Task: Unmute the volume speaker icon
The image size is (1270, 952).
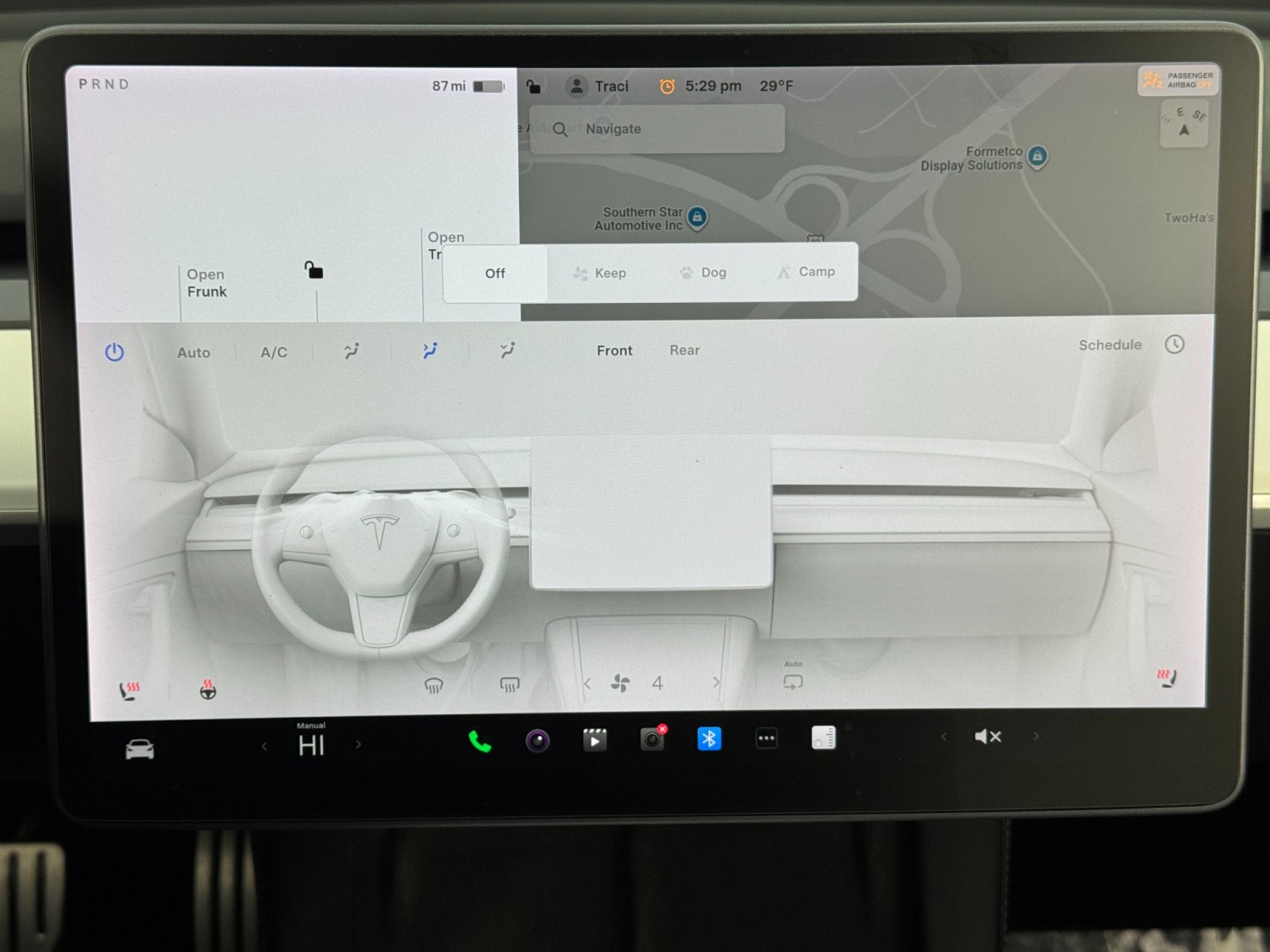Action: tap(987, 737)
